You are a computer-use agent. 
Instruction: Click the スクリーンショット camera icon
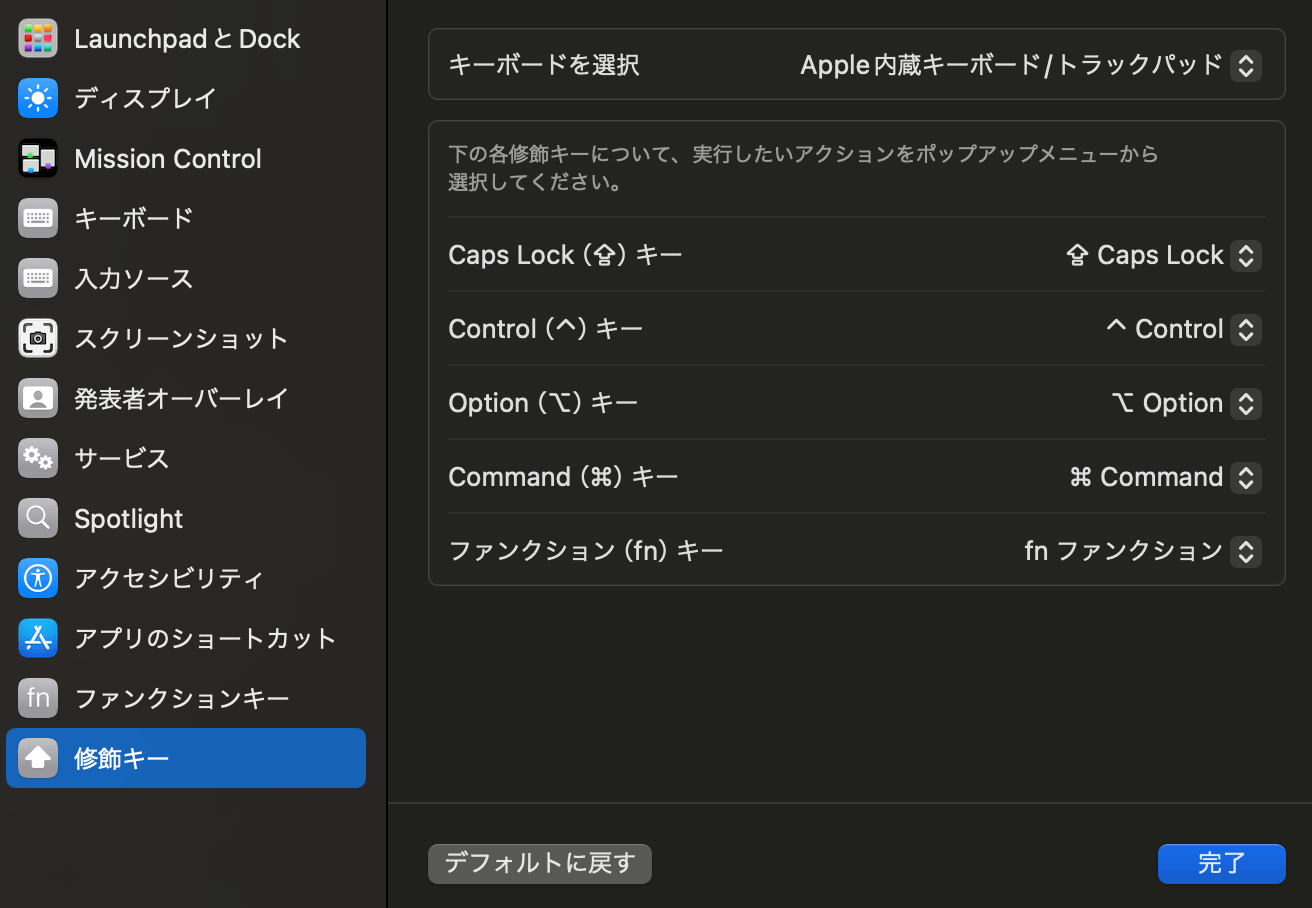[x=38, y=338]
